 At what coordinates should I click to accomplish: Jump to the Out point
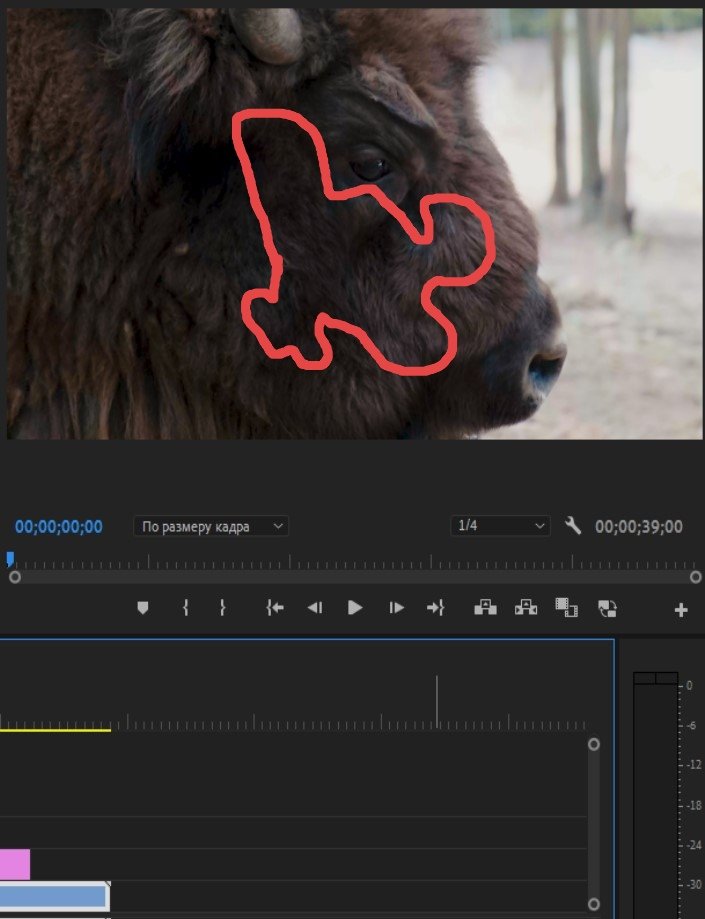[435, 607]
